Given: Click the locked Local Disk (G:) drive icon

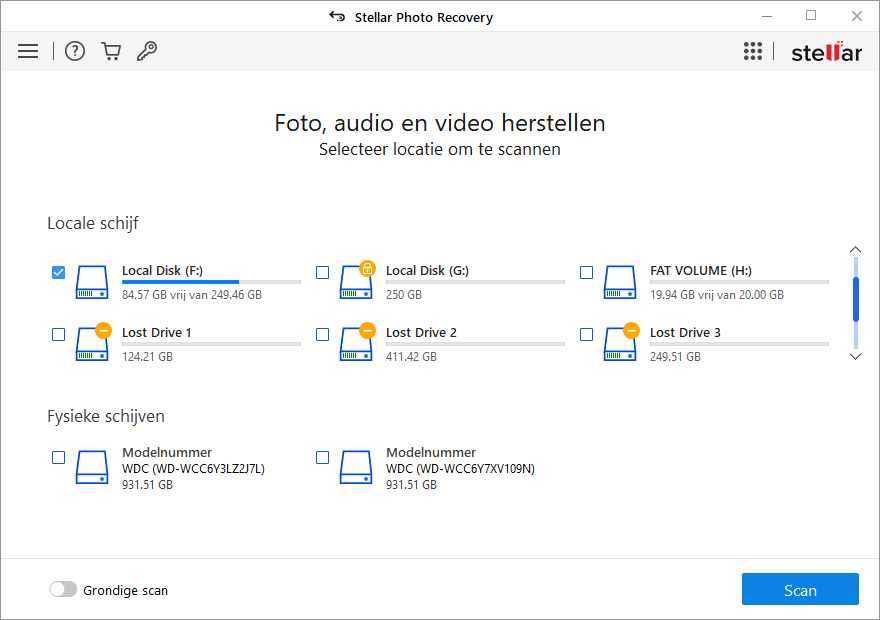Looking at the screenshot, I should coord(356,283).
